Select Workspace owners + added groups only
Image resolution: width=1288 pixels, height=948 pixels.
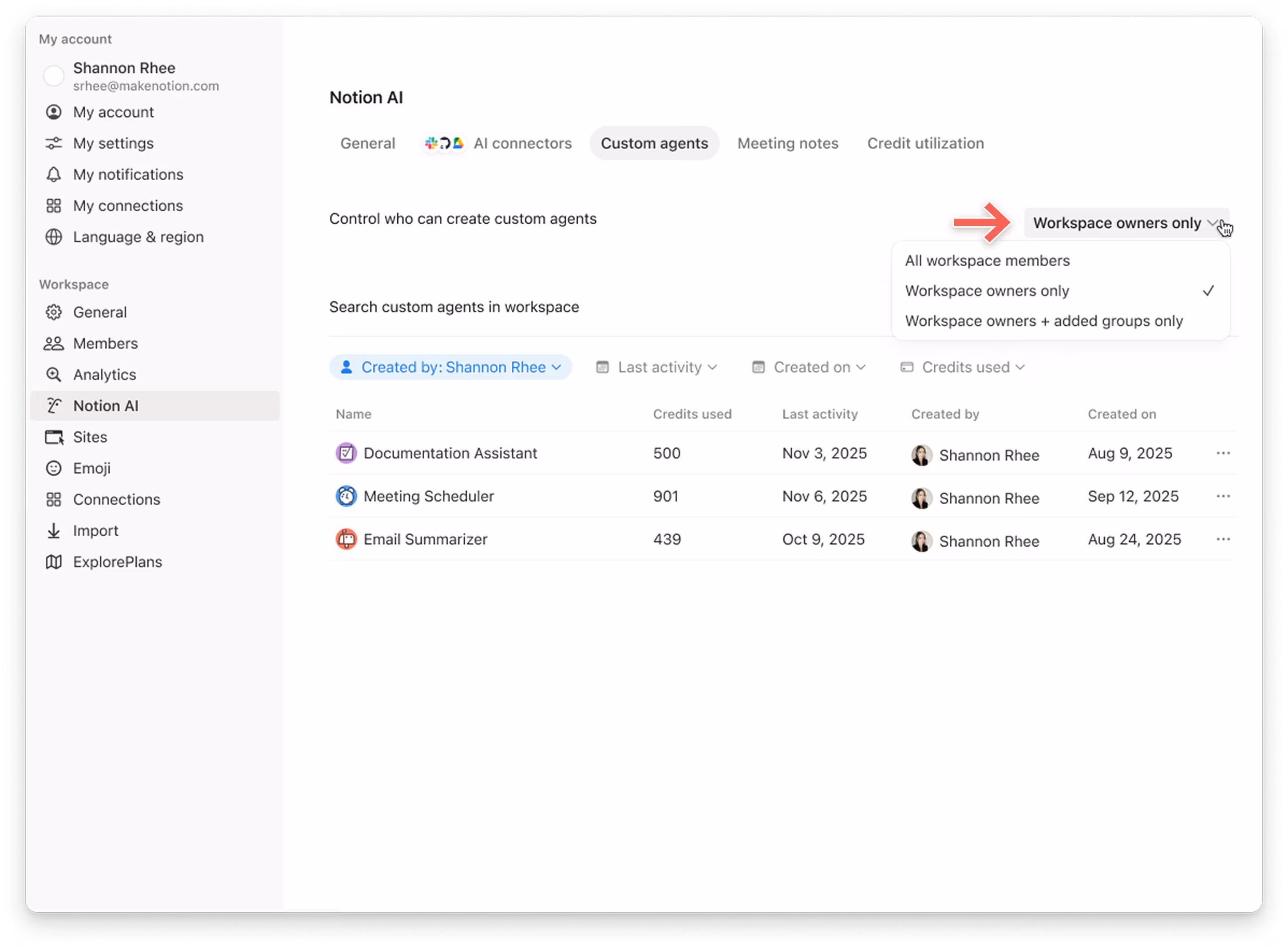click(1043, 321)
